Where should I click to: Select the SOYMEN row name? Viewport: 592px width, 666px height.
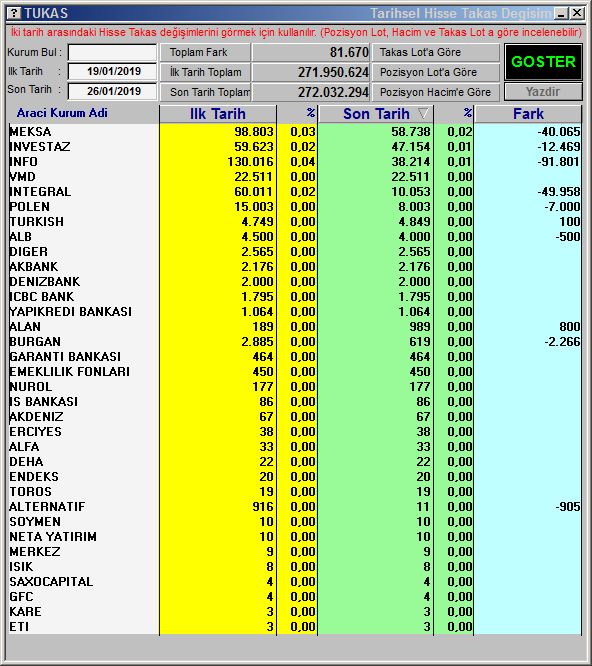pos(35,522)
